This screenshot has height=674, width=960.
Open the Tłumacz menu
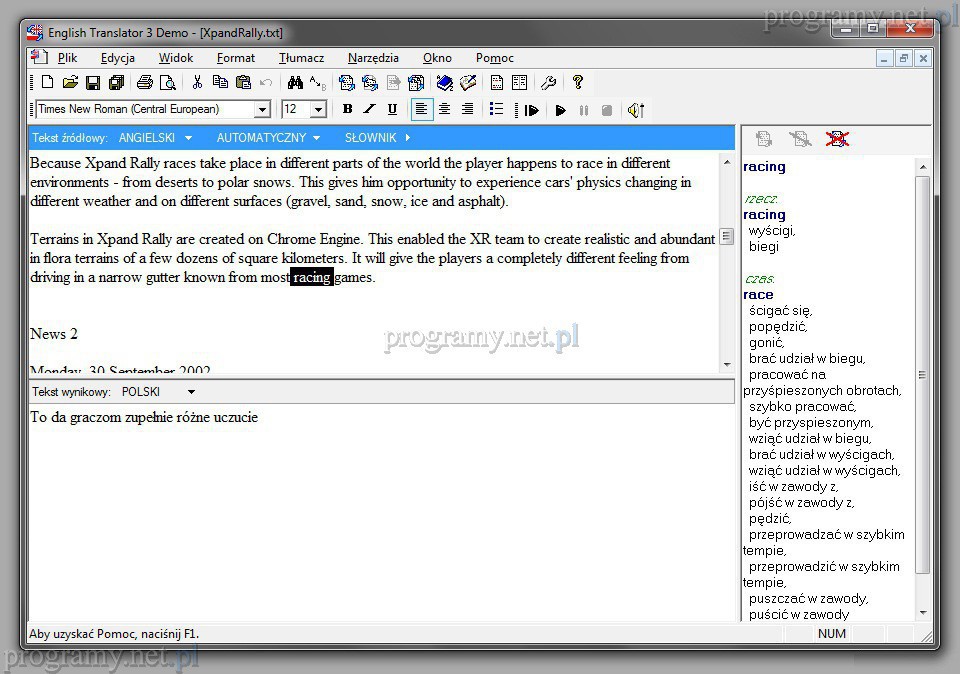coord(301,58)
